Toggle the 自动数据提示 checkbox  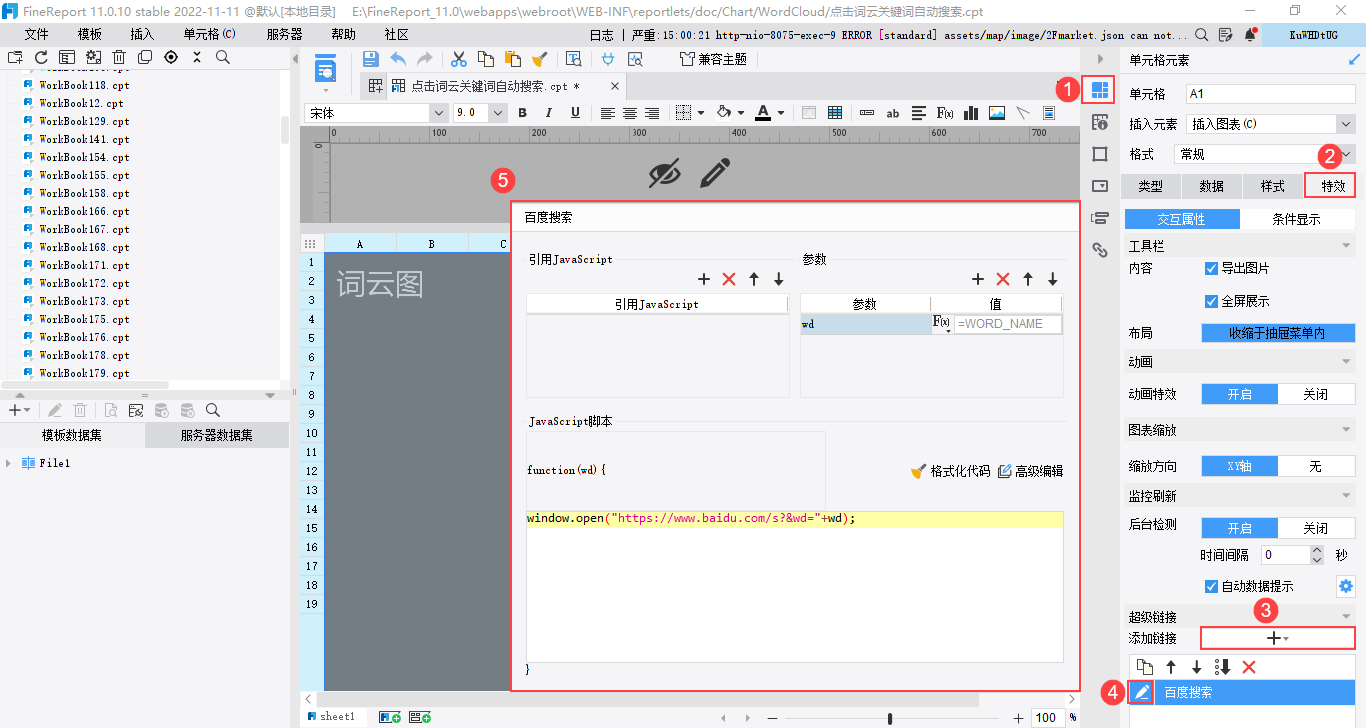pos(1212,587)
